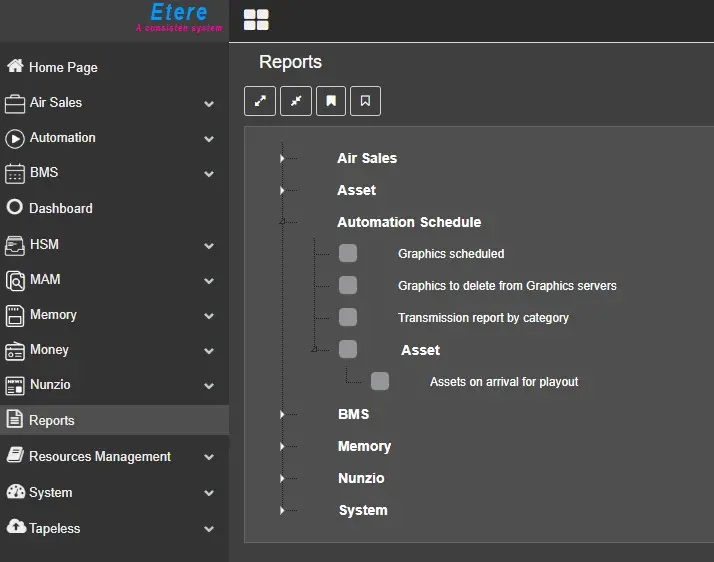Open the grid apps icon in top bar
Screen dimensions: 714x562
(x=257, y=20)
